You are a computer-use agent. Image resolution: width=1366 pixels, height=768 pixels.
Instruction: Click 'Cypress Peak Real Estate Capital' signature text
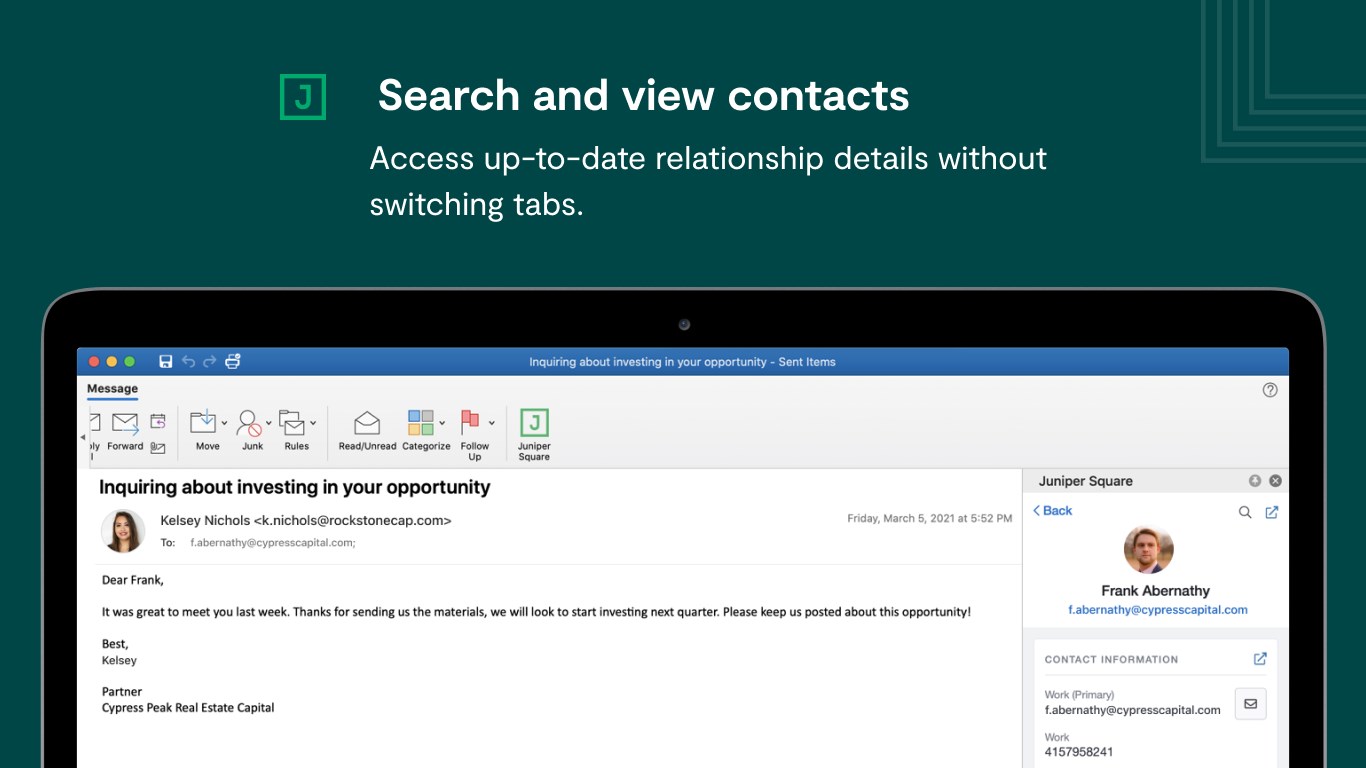[188, 707]
